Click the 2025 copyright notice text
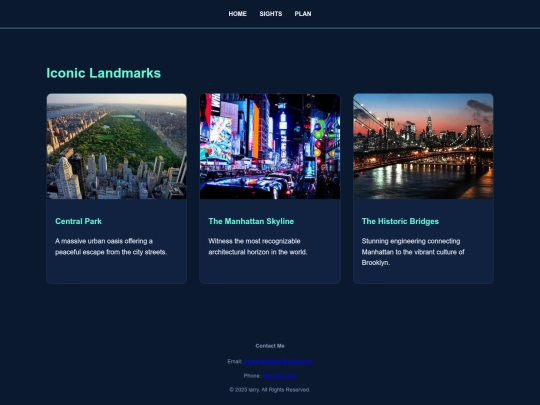Screen dimensions: 540x405 click(x=270, y=390)
